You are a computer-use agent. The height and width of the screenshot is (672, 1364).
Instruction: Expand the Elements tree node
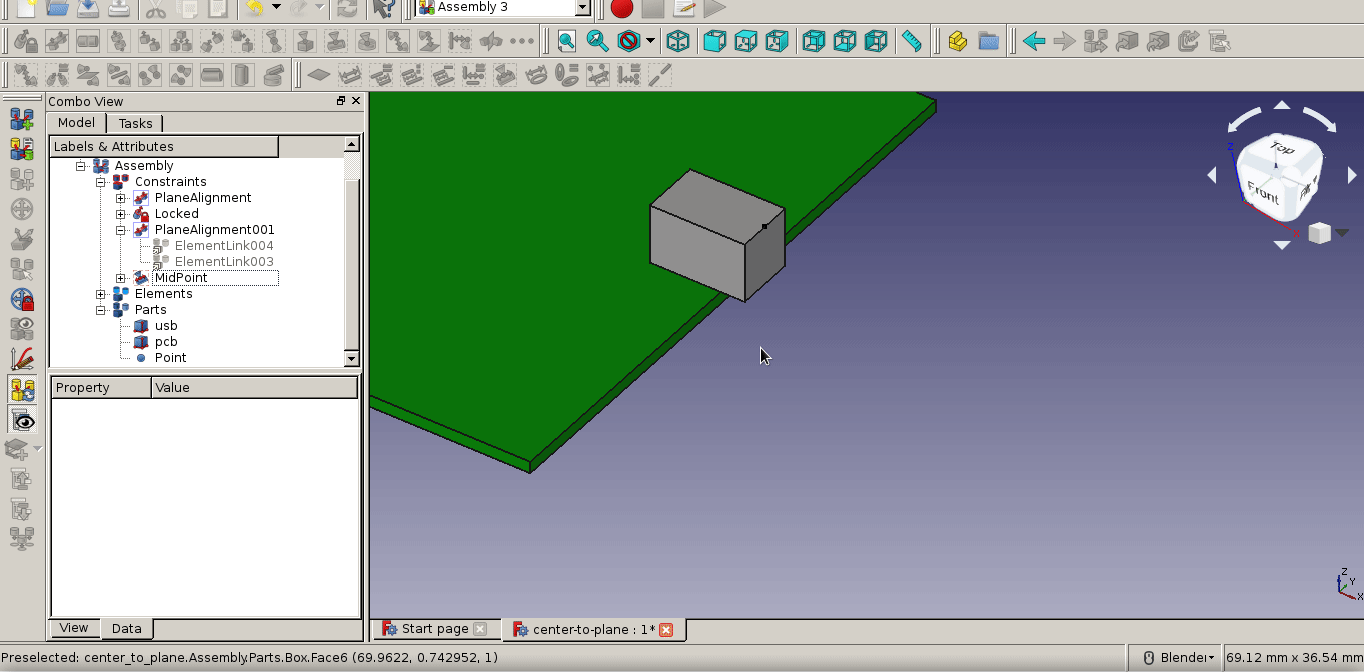101,293
